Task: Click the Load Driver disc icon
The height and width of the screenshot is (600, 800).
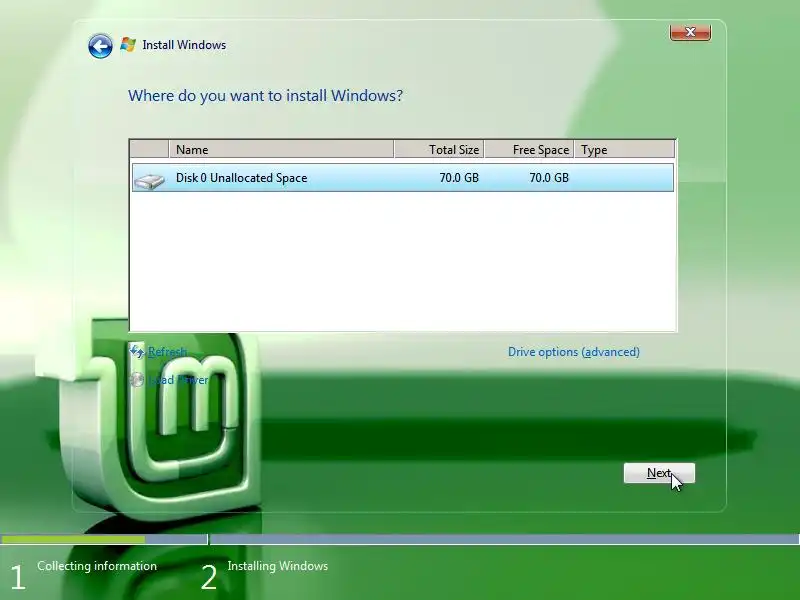Action: coord(136,380)
